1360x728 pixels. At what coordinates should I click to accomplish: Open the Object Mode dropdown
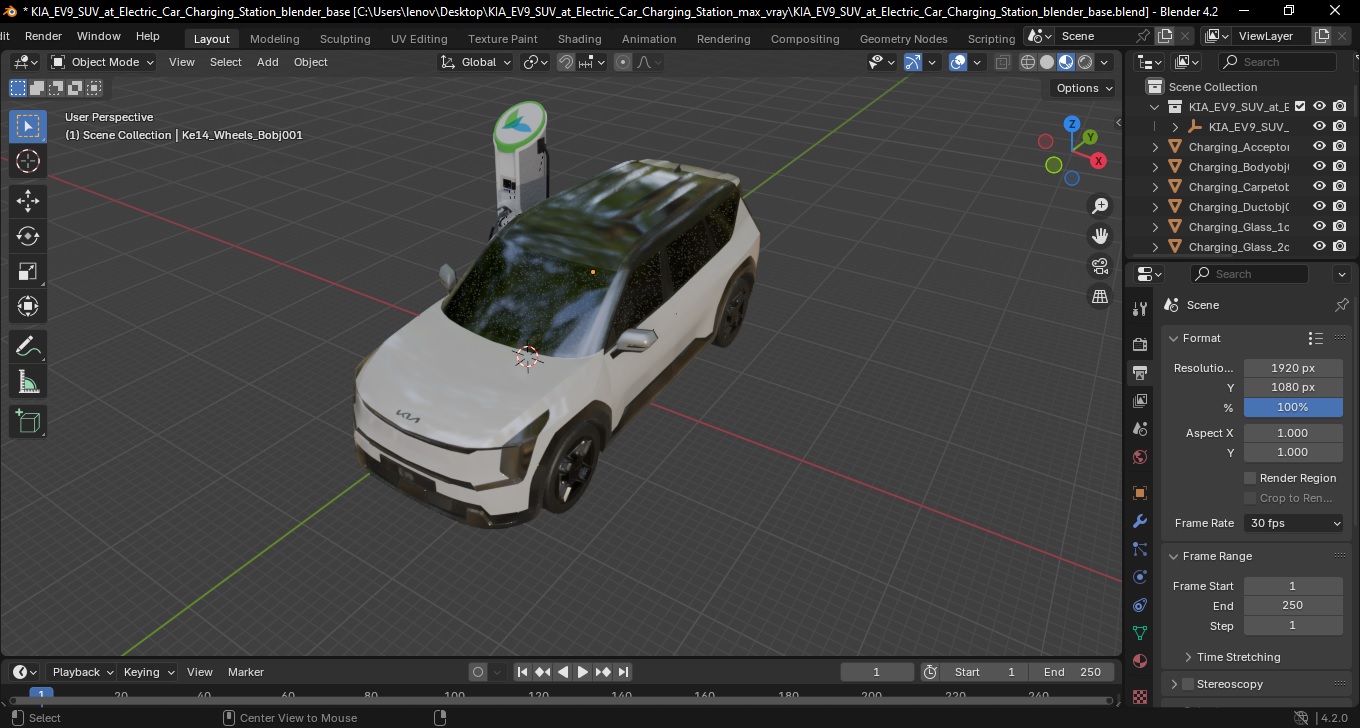[x=103, y=62]
